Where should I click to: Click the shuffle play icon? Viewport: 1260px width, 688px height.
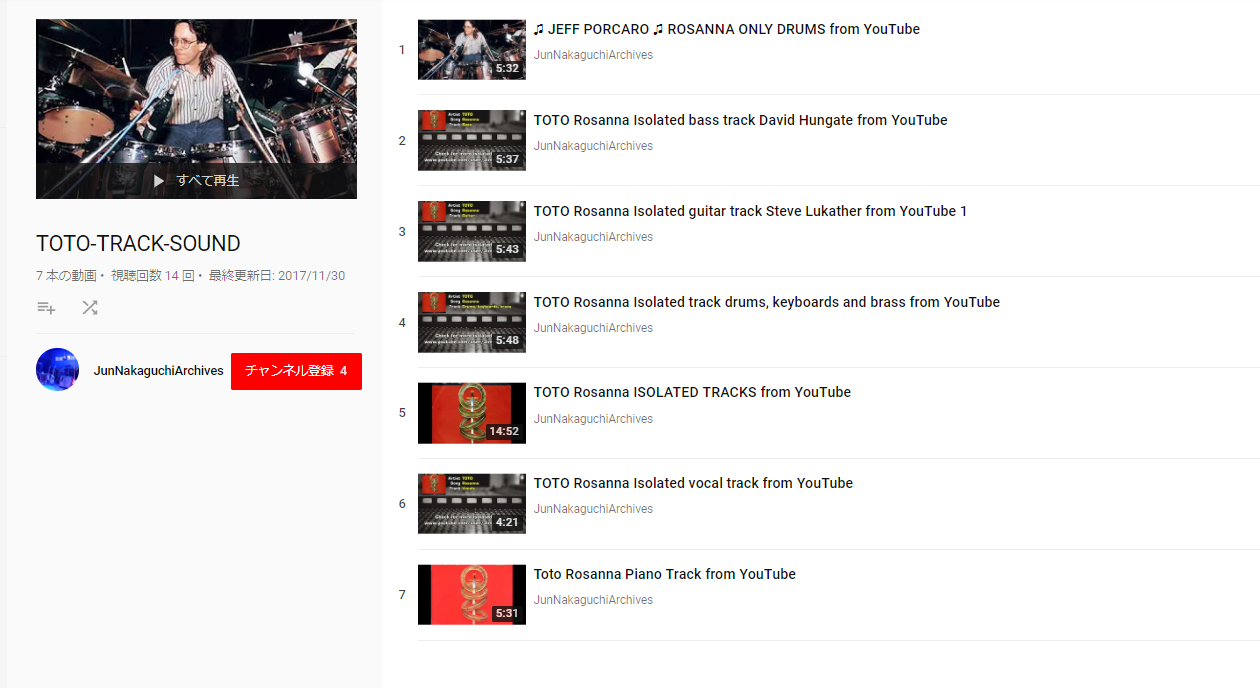(x=90, y=308)
